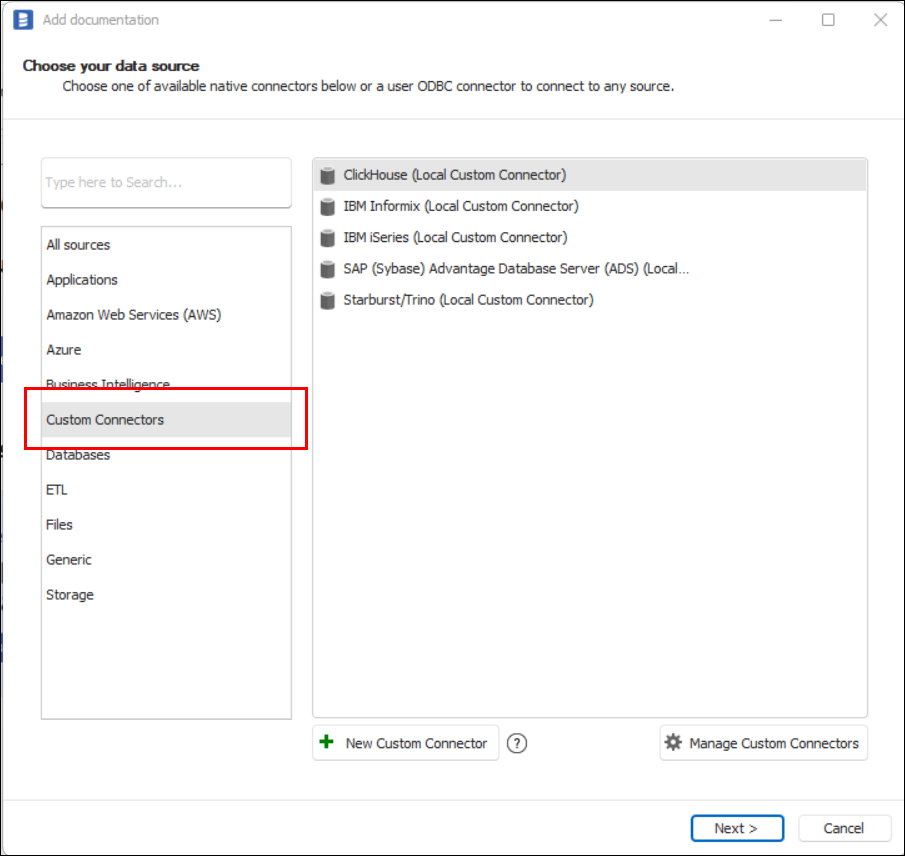Click the SAP Advantage Database Server icon

[x=327, y=269]
